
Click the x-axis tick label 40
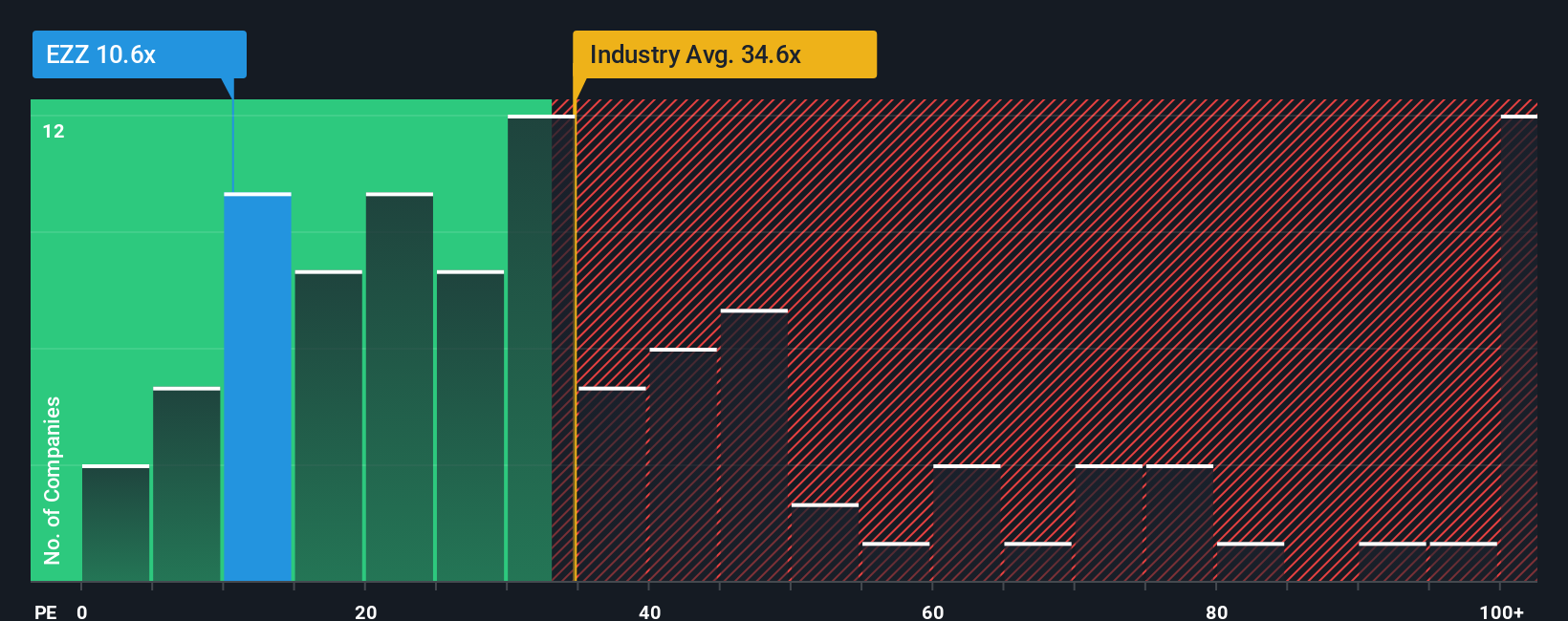(649, 611)
